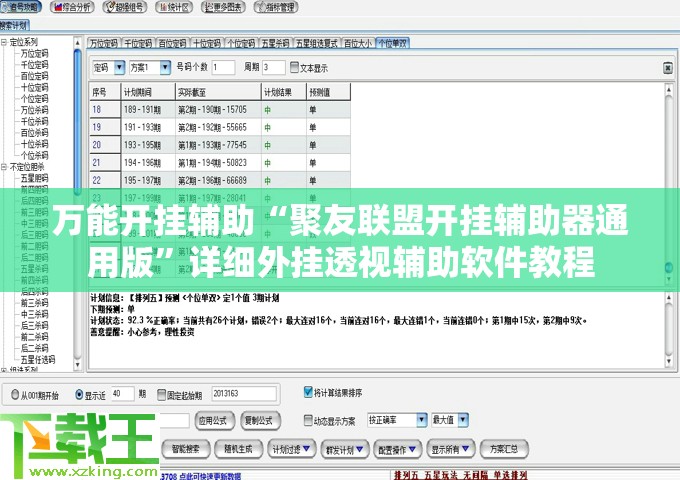Click the 实际截至 column header
Image resolution: width=680 pixels, height=480 pixels.
(219, 92)
